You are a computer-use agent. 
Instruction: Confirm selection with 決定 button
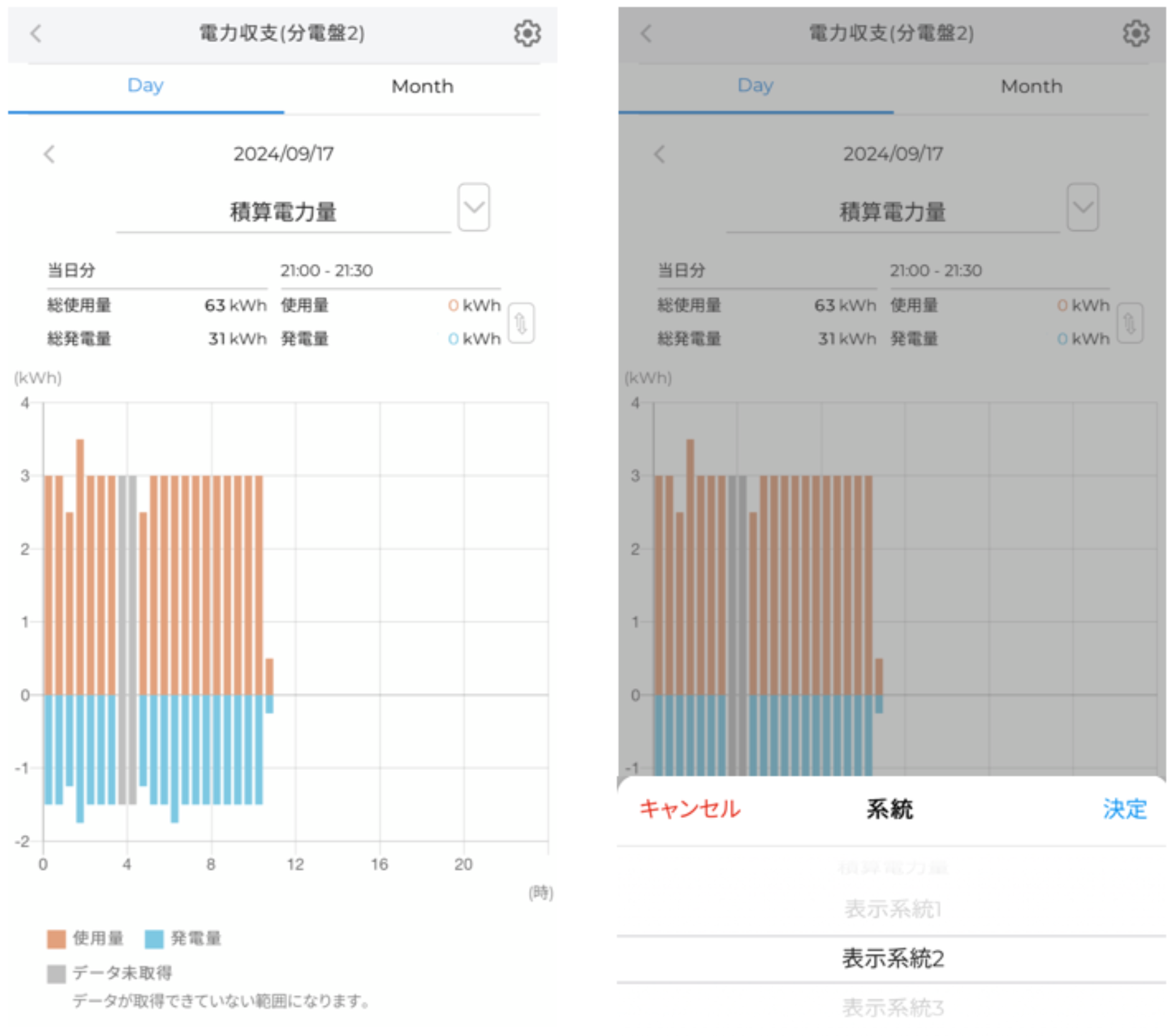click(1124, 809)
